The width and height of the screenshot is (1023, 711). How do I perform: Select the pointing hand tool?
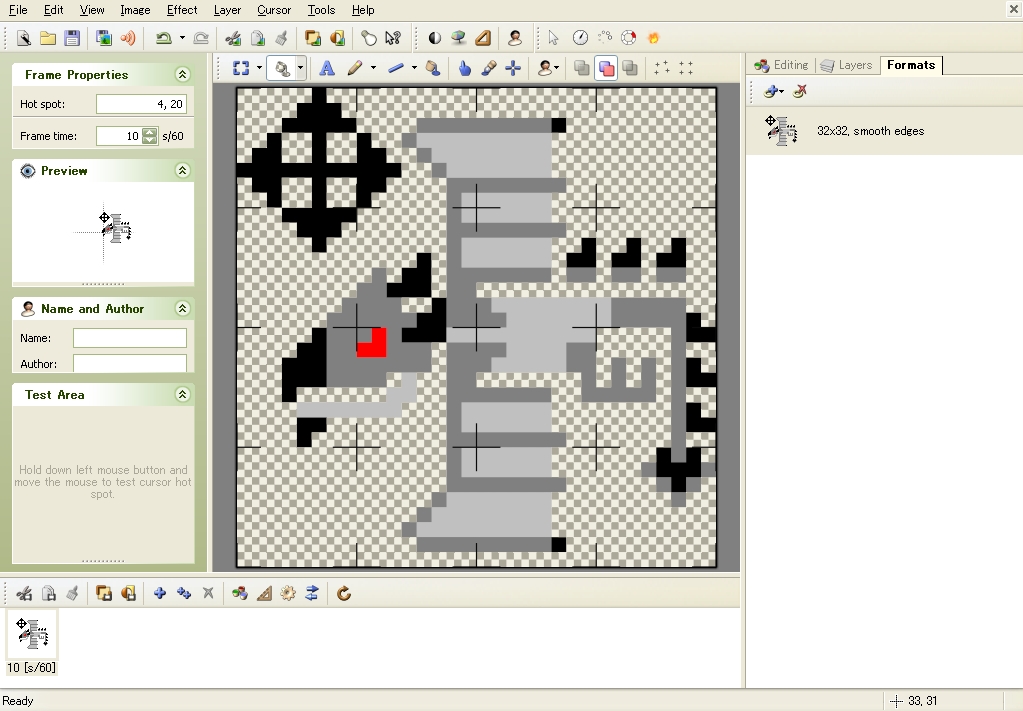click(464, 68)
